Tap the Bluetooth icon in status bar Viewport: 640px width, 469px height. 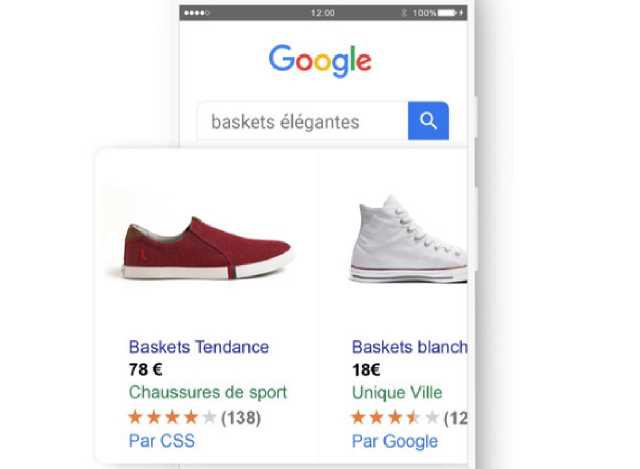coord(404,13)
